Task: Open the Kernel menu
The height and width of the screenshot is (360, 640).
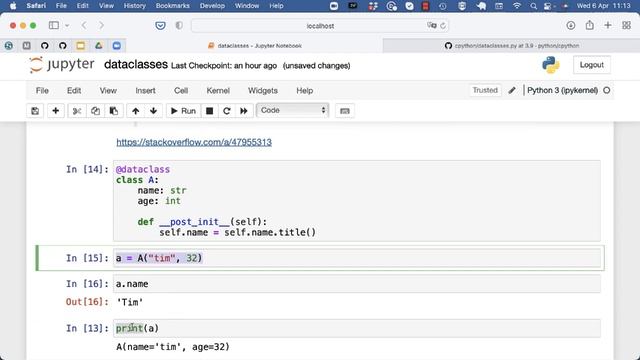Action: (218, 91)
